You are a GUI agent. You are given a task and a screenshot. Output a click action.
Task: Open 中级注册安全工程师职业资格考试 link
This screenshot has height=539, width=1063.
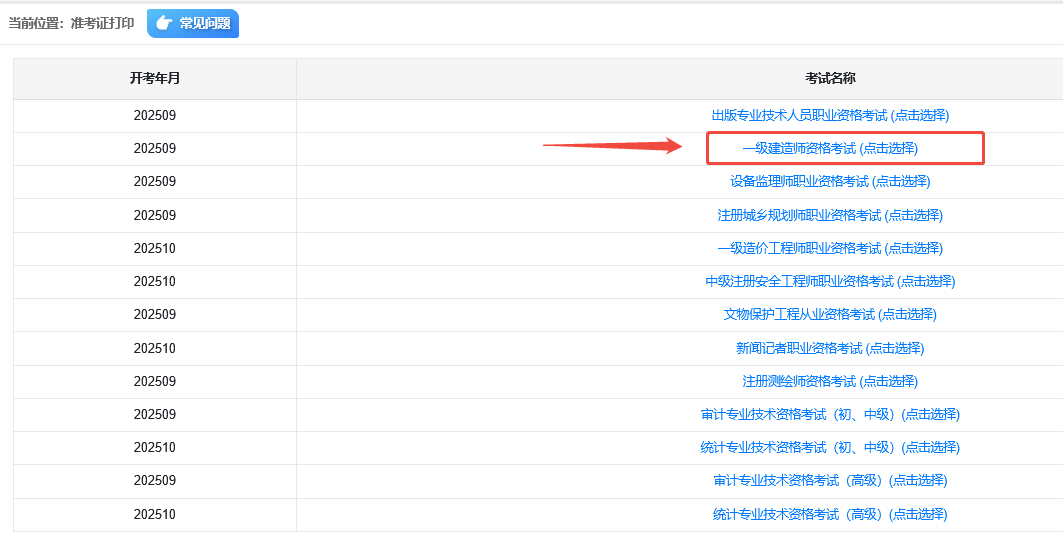830,281
